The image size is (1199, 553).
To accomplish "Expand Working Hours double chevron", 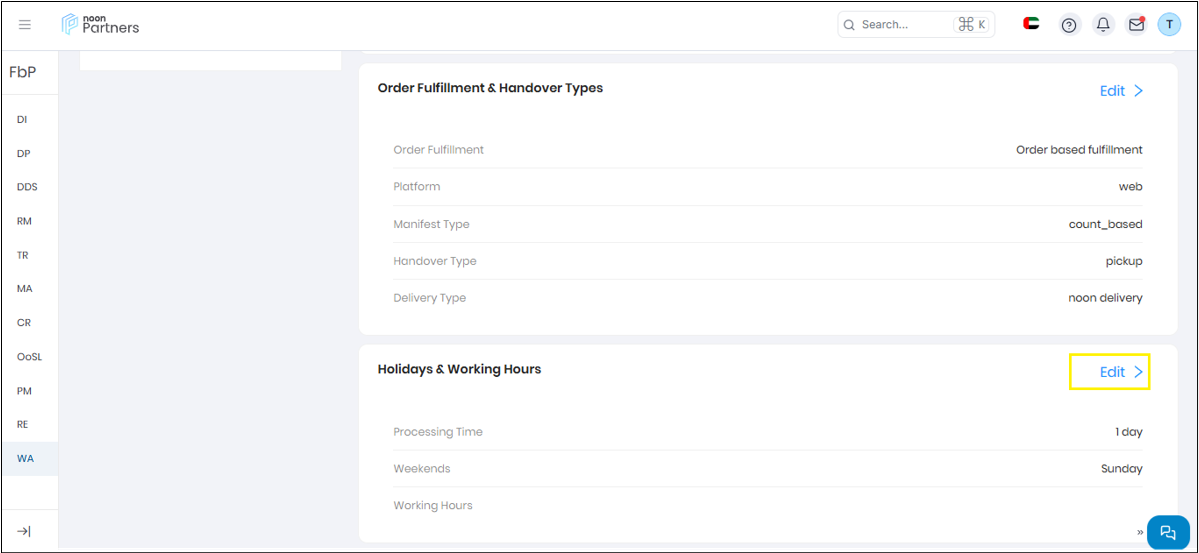I will [x=1139, y=531].
